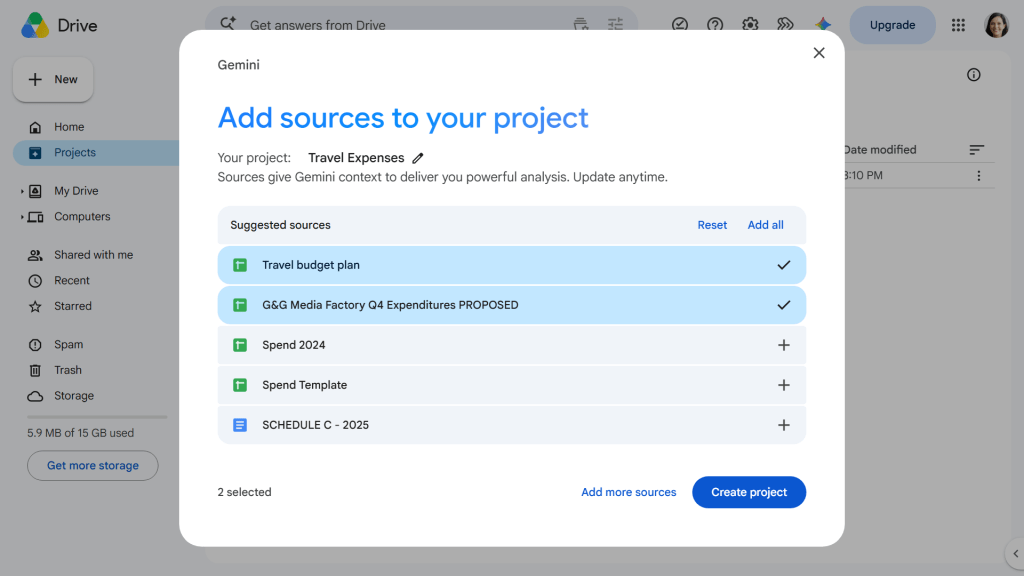Expand the side panel chevron
Image resolution: width=1024 pixels, height=576 pixels.
coord(1016,554)
